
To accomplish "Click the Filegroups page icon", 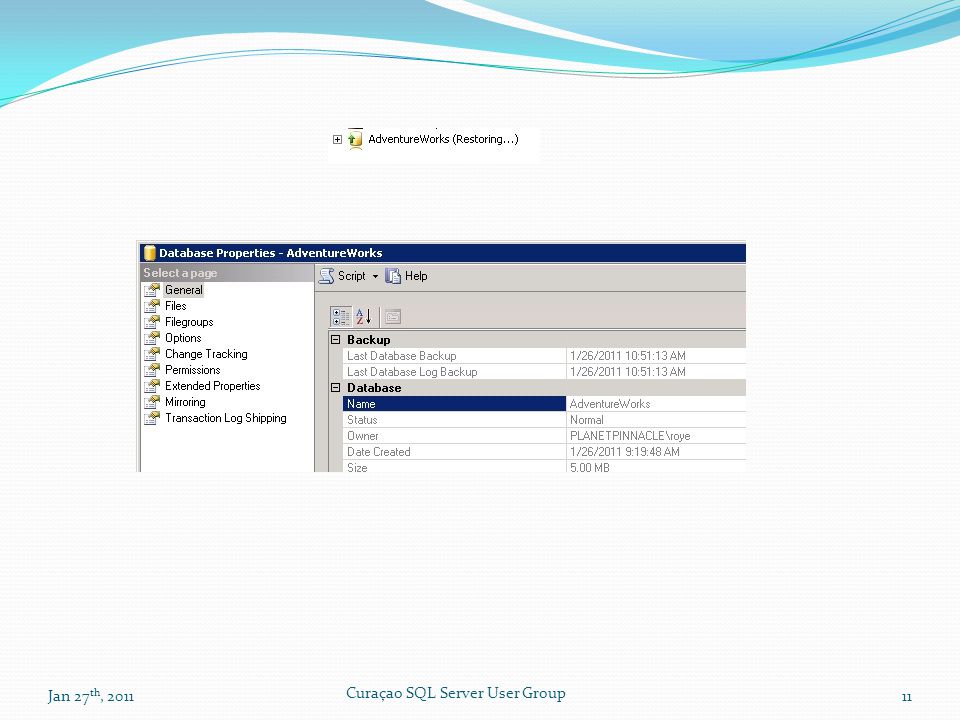I will [152, 322].
